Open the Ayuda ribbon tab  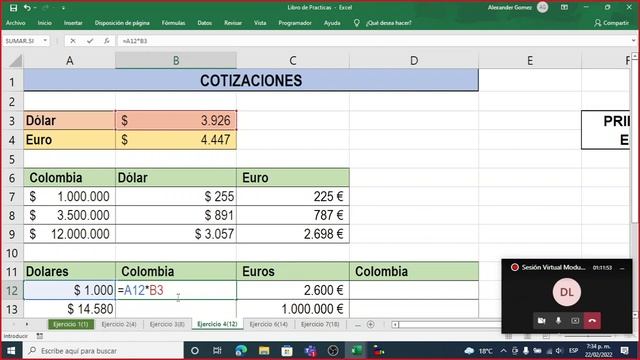click(x=332, y=23)
